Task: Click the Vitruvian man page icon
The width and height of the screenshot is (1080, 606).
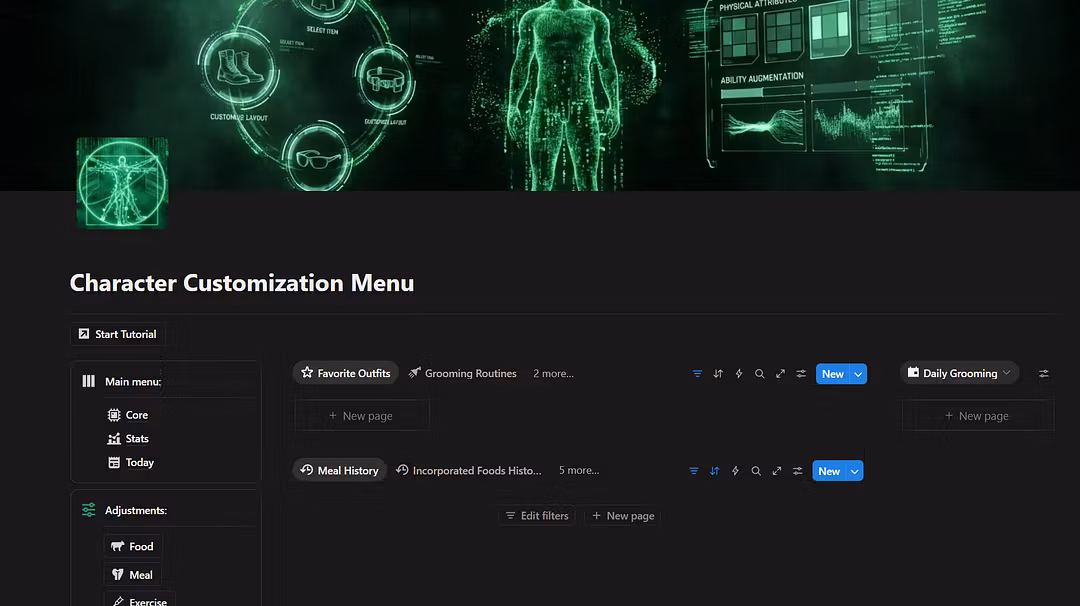Action: tap(122, 182)
